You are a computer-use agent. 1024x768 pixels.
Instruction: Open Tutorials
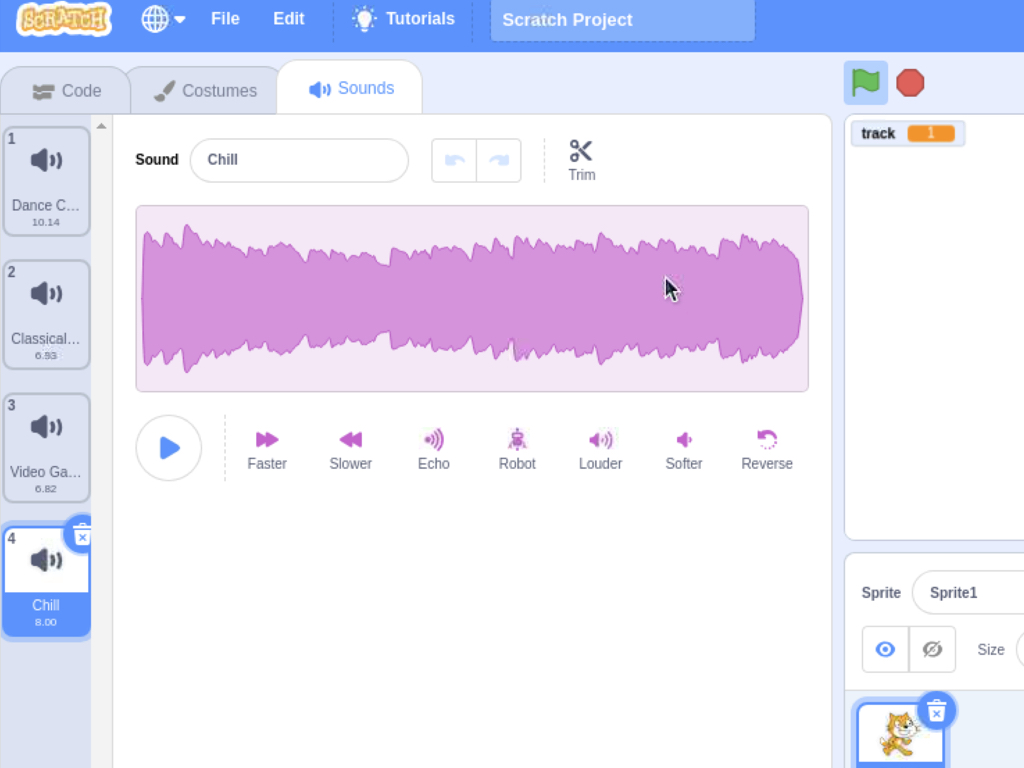coord(403,19)
